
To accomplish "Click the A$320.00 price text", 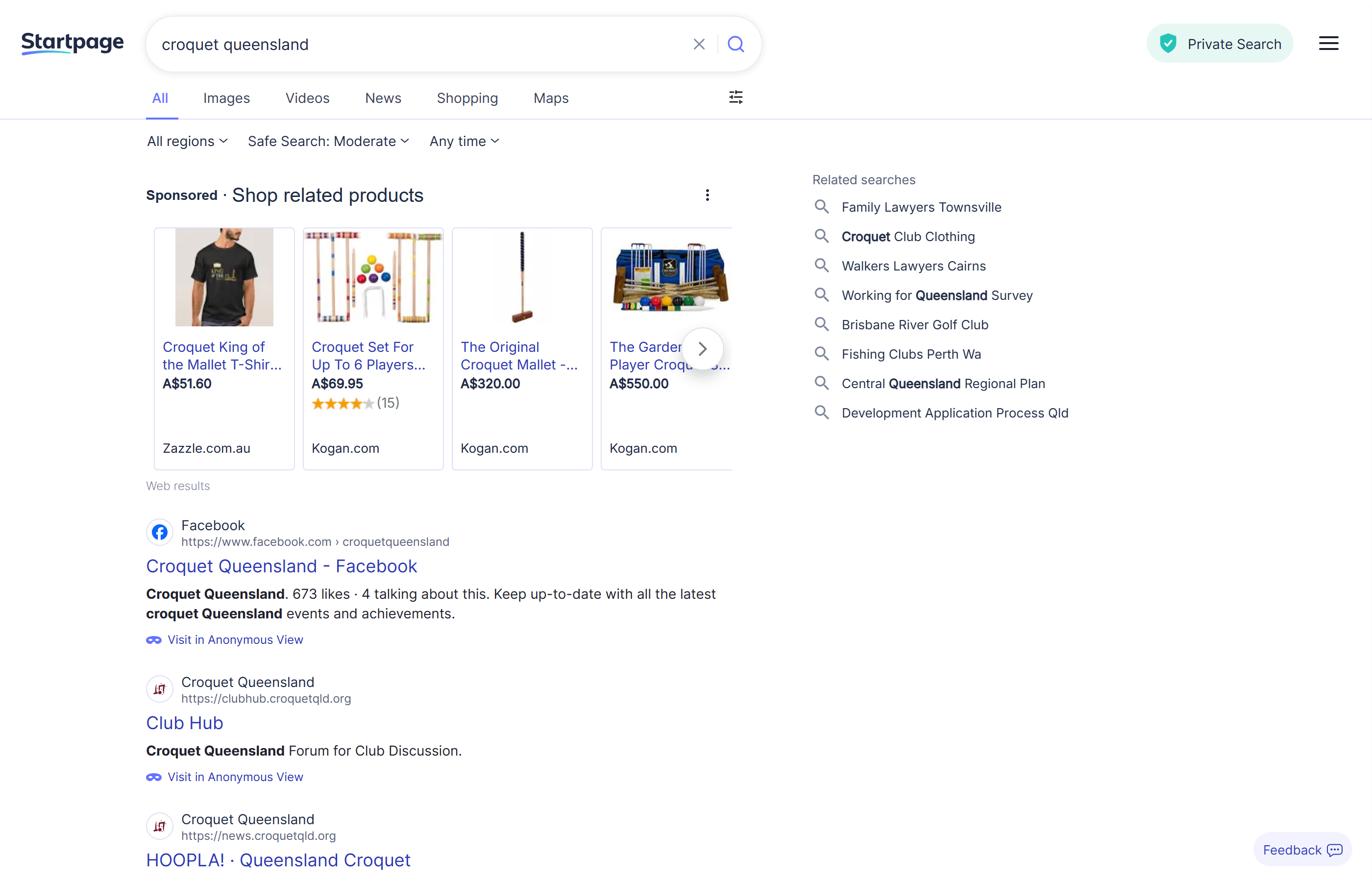I will [491, 384].
